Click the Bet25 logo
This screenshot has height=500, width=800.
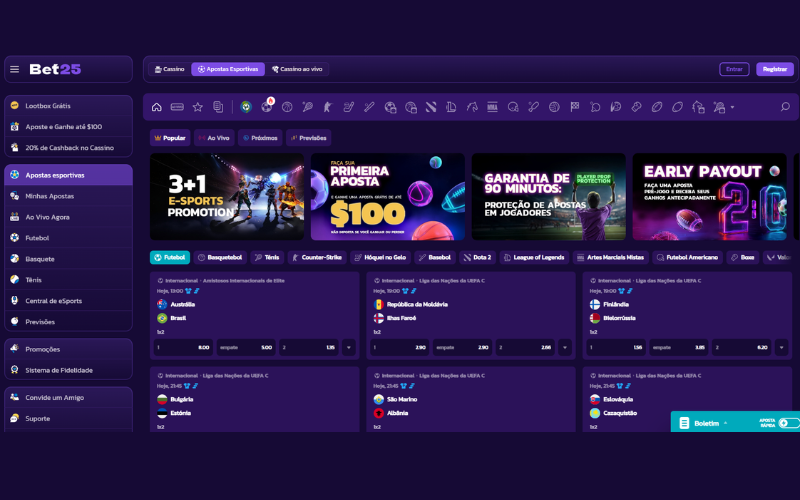(x=55, y=69)
